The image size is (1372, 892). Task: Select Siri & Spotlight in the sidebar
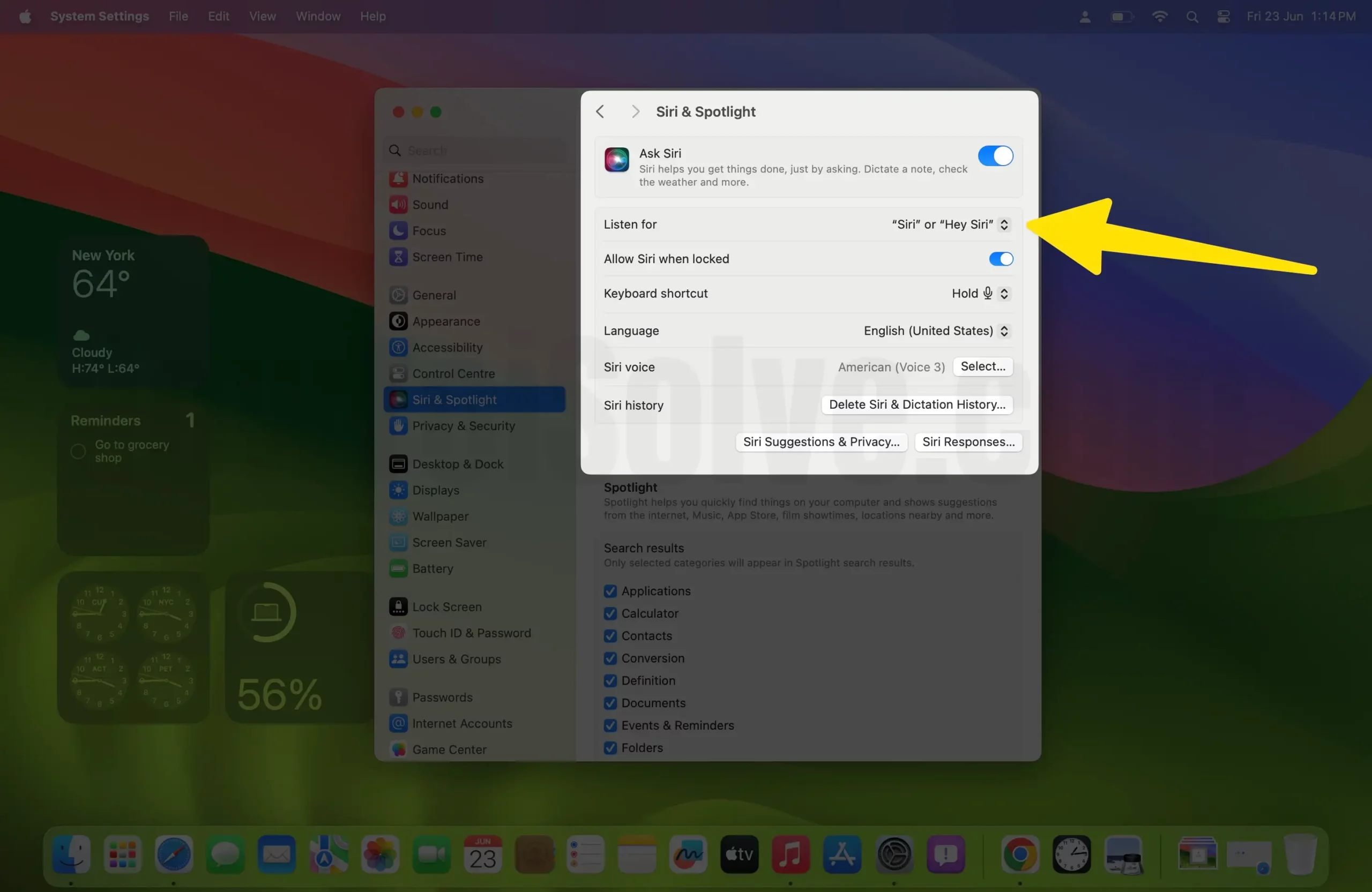coord(474,399)
